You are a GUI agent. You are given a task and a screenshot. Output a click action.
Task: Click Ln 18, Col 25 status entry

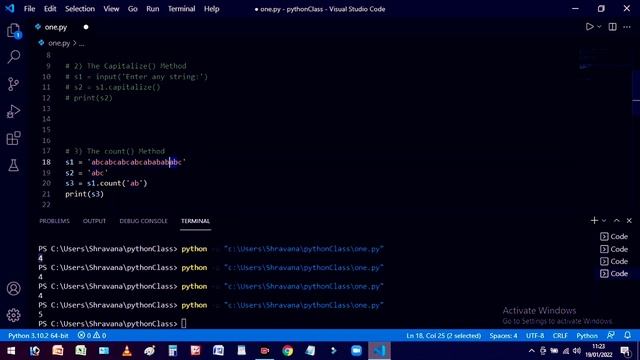[443, 336]
